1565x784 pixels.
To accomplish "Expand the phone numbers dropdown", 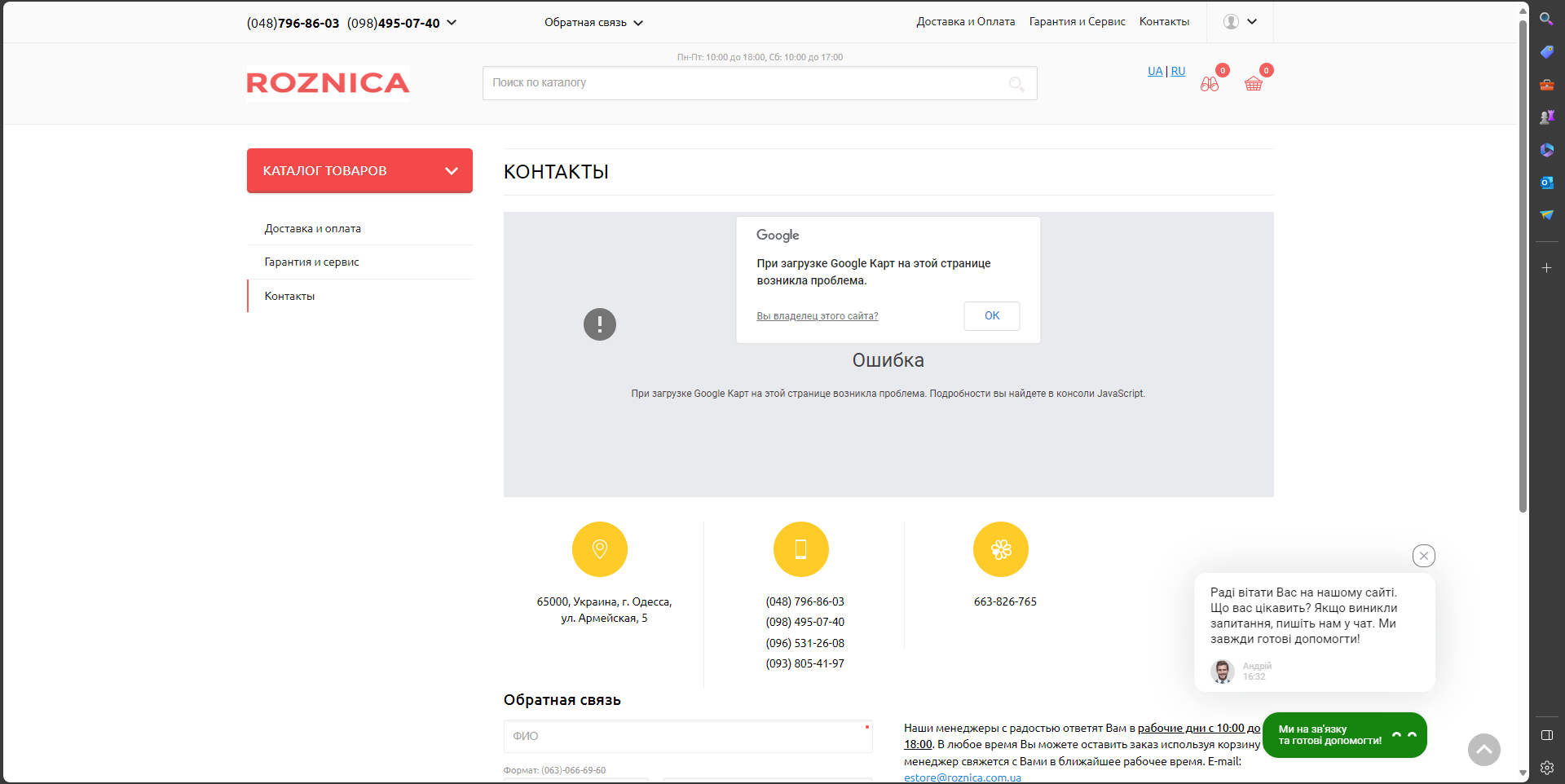I will pyautogui.click(x=452, y=23).
